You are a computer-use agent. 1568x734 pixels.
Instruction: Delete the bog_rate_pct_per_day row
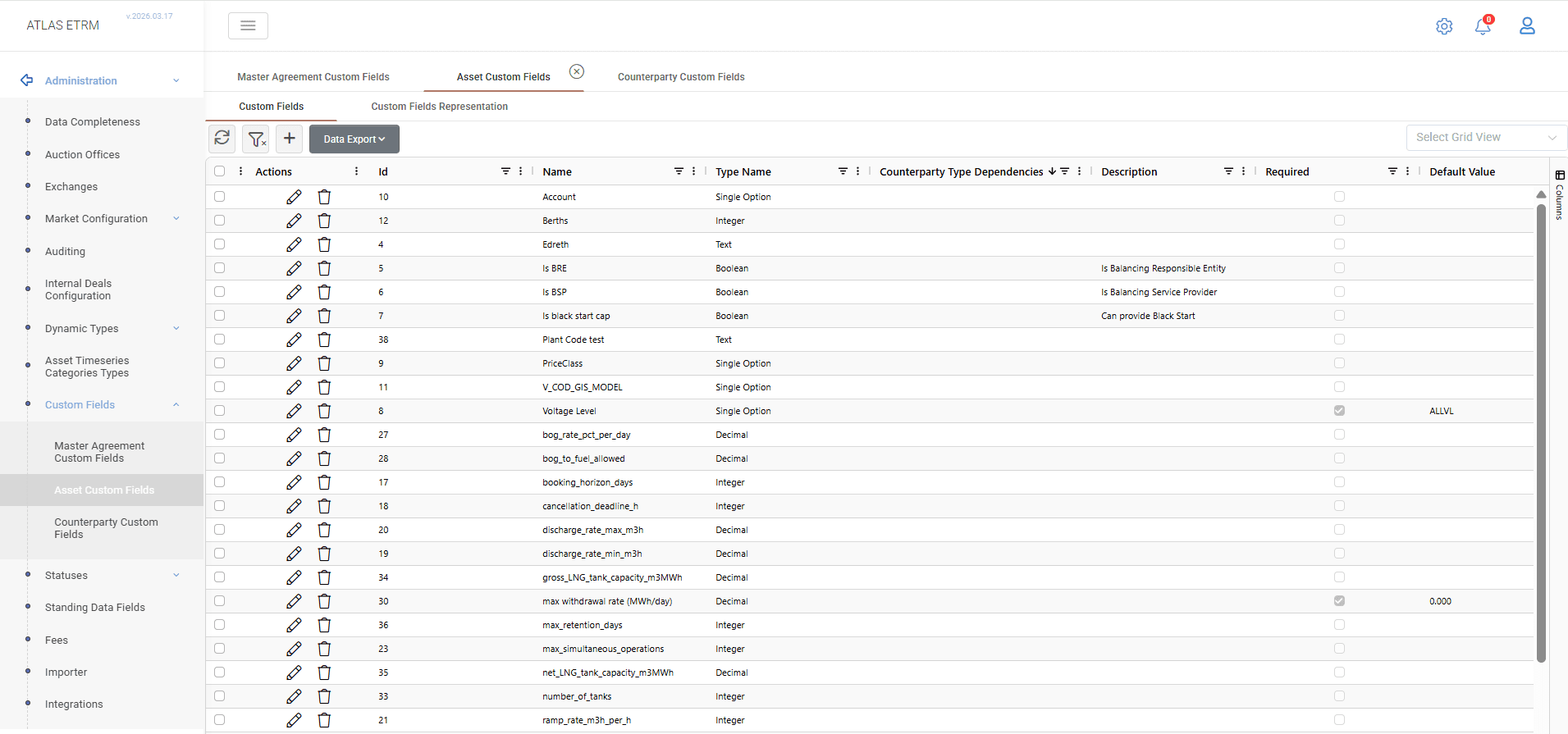[x=324, y=435]
